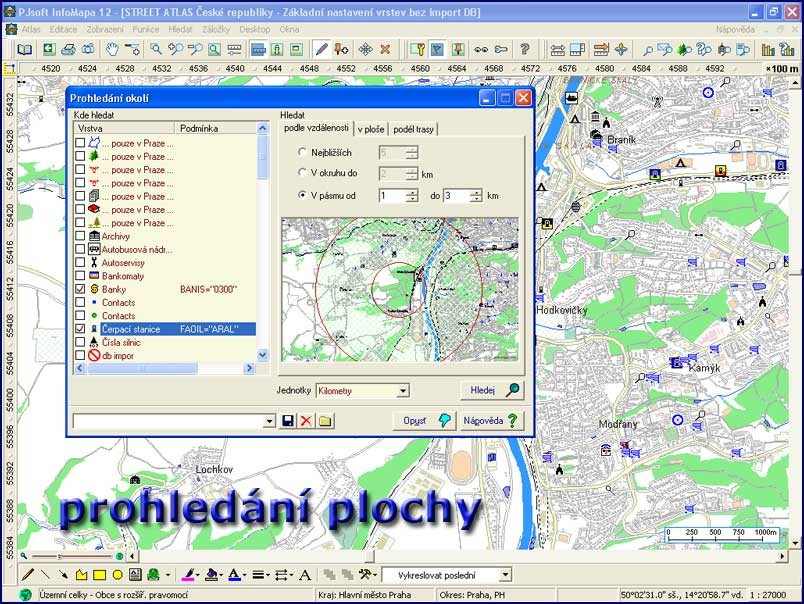Click the question mark toolbar icon
This screenshot has height=604, width=804.
pos(524,50)
